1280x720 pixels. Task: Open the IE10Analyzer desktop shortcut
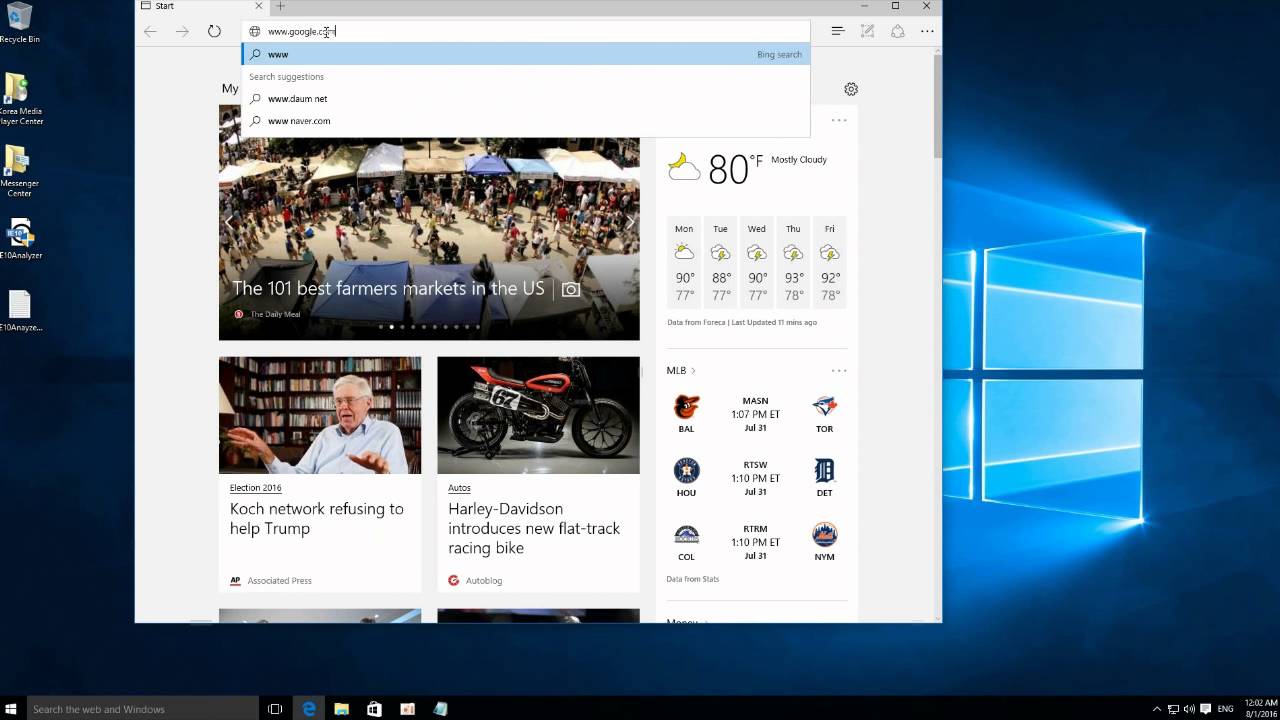[x=19, y=239]
